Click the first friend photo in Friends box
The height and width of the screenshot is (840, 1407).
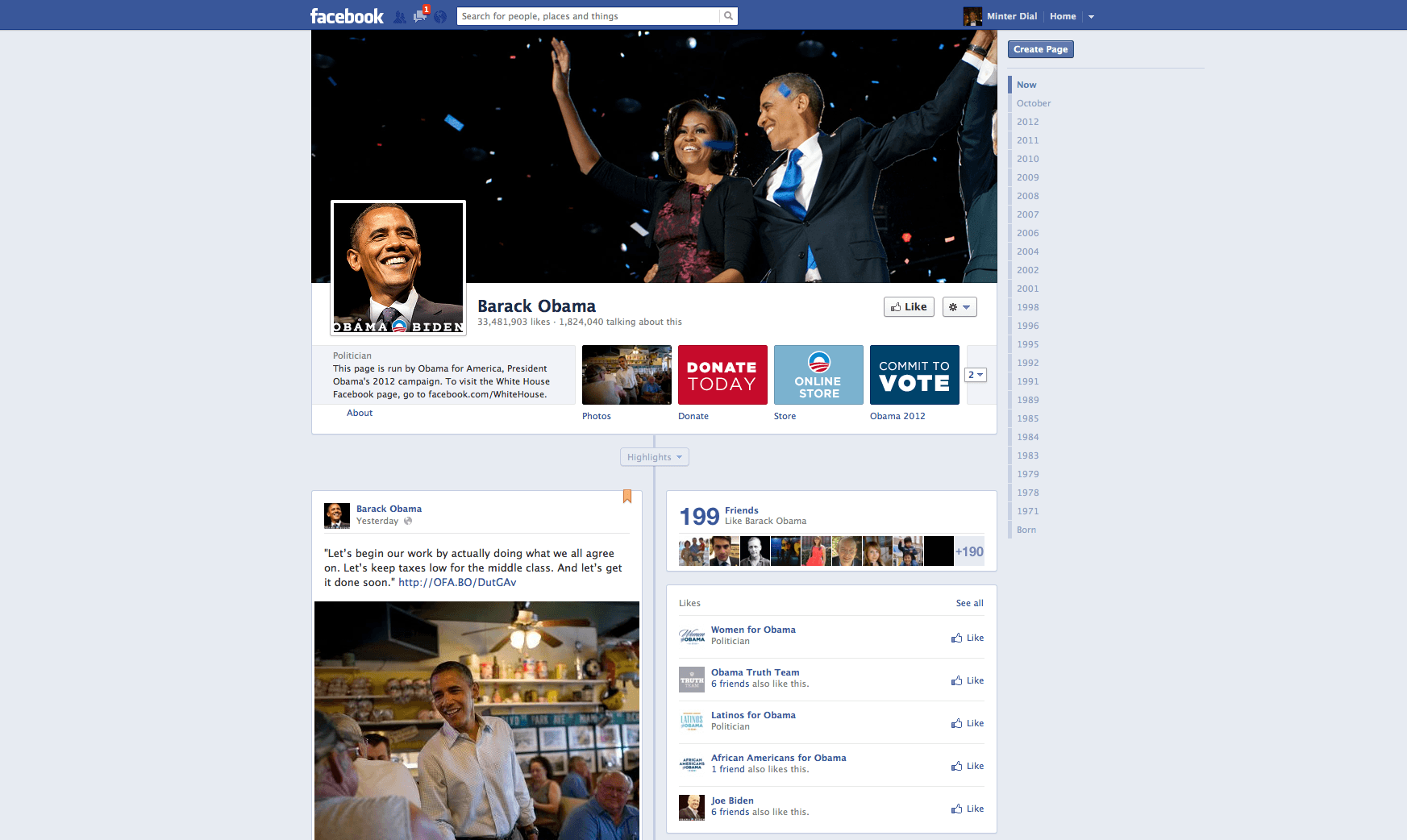coord(693,551)
